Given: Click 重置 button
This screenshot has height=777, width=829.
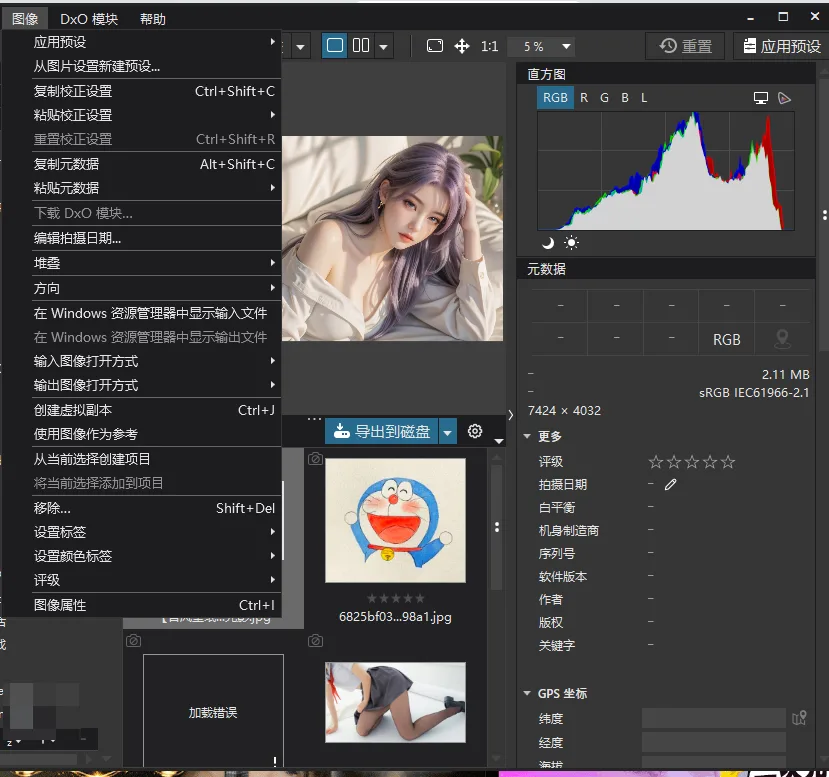Looking at the screenshot, I should tap(686, 46).
